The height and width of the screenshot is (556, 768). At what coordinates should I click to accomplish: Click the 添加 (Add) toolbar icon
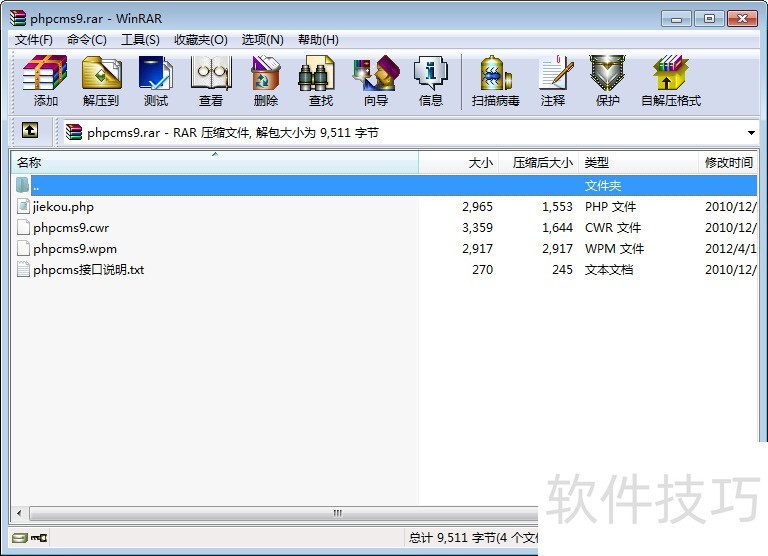pos(45,81)
